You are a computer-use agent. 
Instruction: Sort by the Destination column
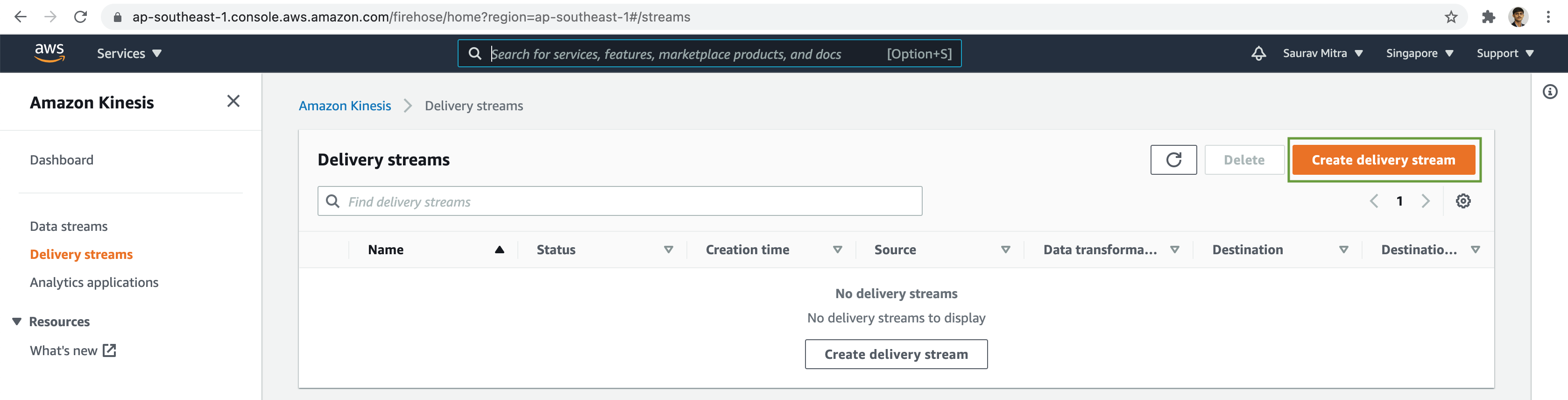point(1343,250)
